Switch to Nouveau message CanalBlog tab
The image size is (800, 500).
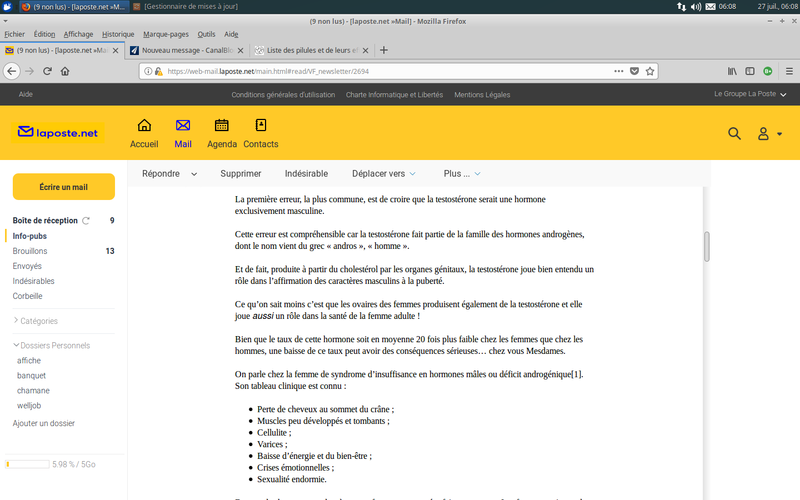187,50
